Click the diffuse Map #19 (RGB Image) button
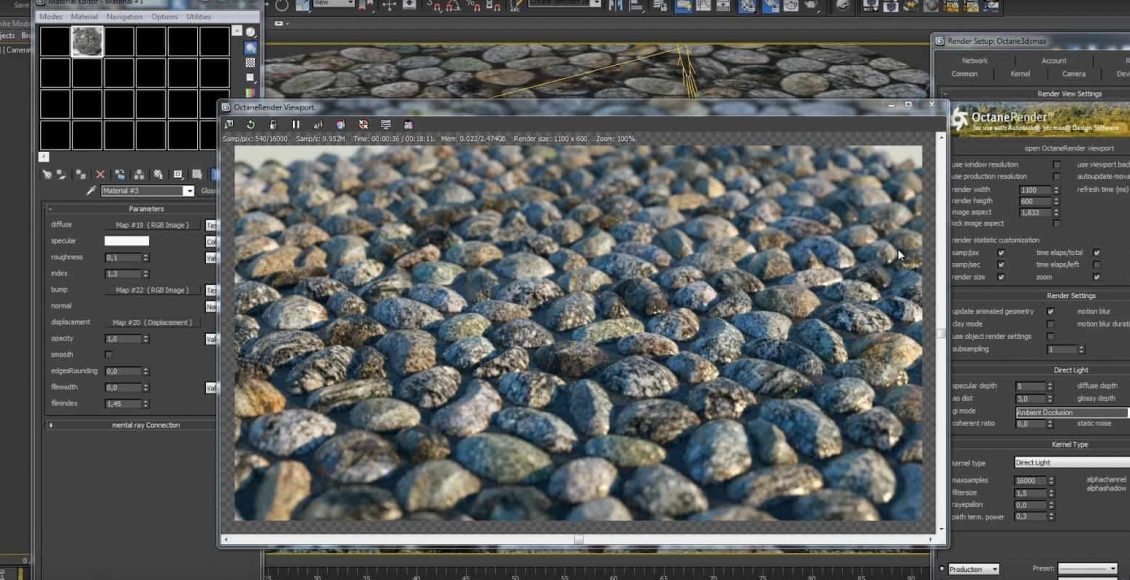 [151, 225]
